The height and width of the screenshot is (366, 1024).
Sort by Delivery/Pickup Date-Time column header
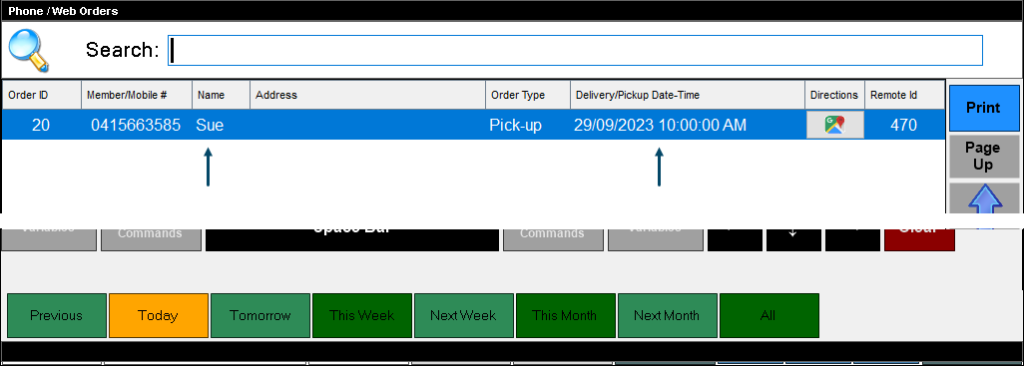click(x=688, y=95)
